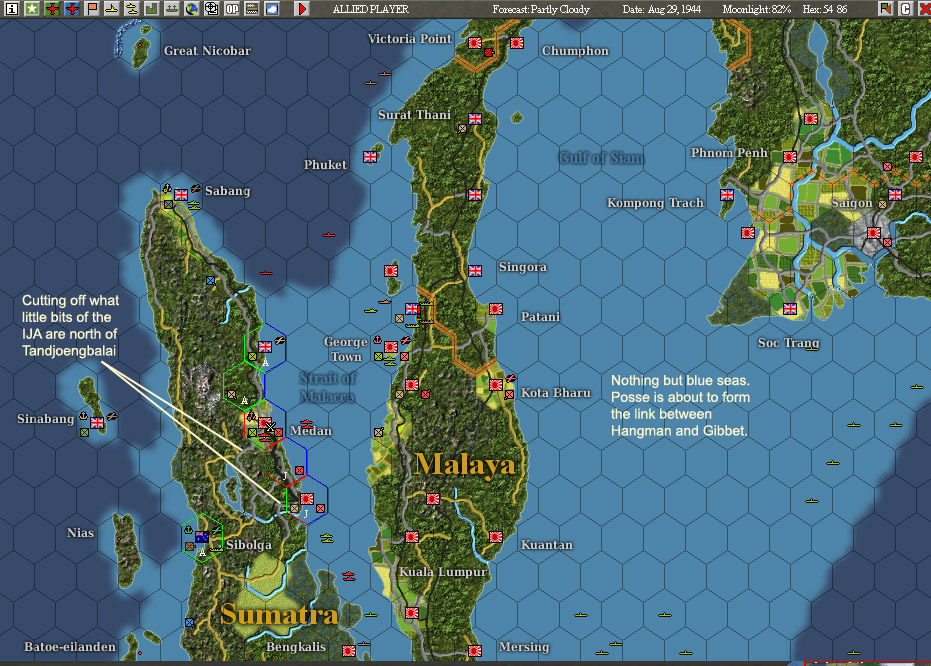Image resolution: width=931 pixels, height=666 pixels.
Task: Click the grey-green vessel toolbar icon
Action: (x=172, y=8)
